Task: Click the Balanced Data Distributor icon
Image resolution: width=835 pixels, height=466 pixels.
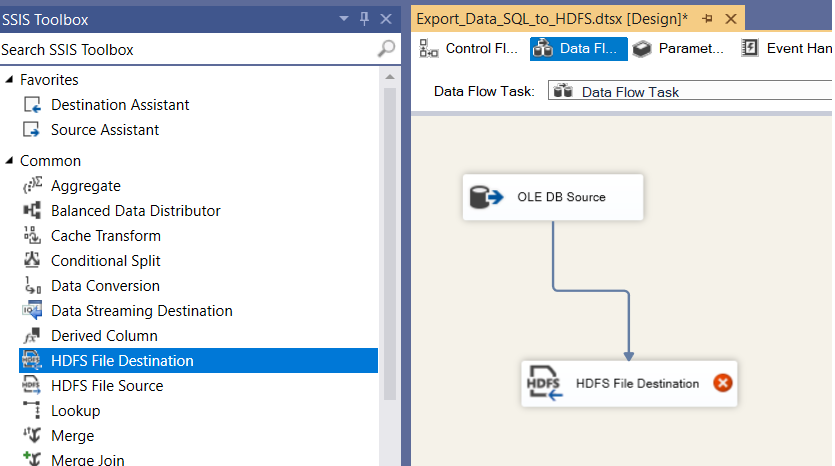Action: point(32,211)
